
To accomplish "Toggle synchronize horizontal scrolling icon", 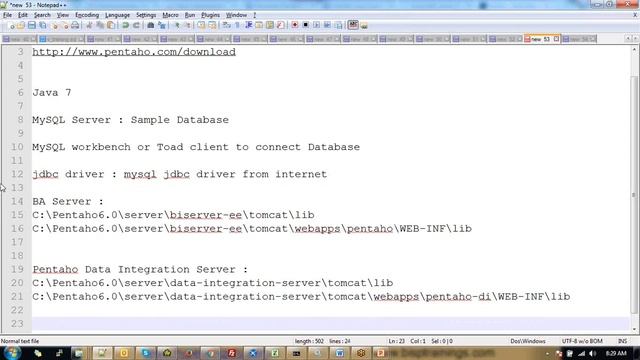I will [212, 25].
